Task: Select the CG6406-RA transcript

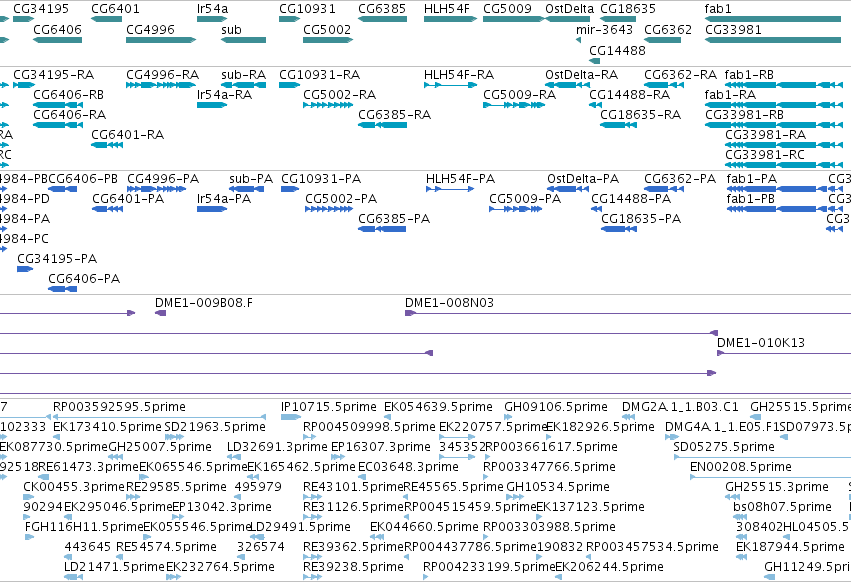Action: click(x=58, y=125)
